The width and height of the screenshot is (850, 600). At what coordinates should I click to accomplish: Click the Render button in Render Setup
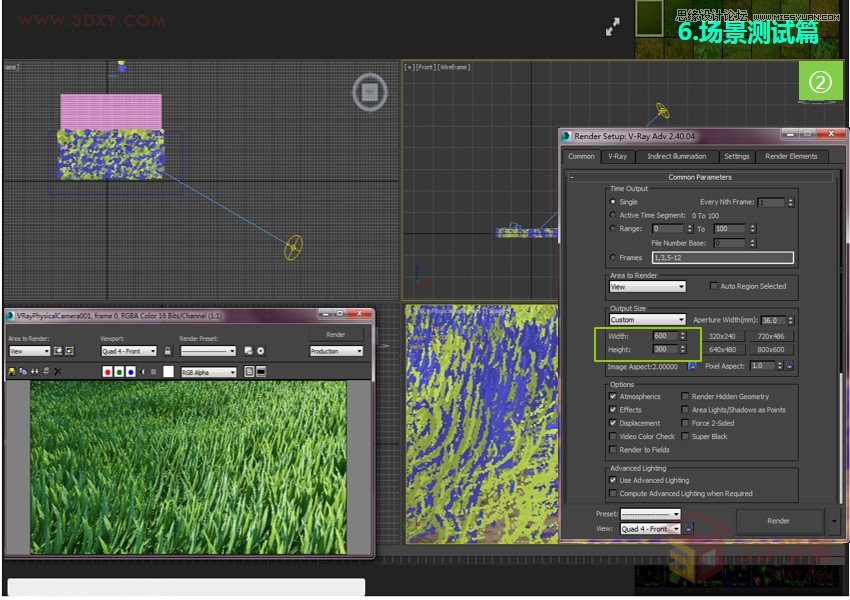[778, 520]
